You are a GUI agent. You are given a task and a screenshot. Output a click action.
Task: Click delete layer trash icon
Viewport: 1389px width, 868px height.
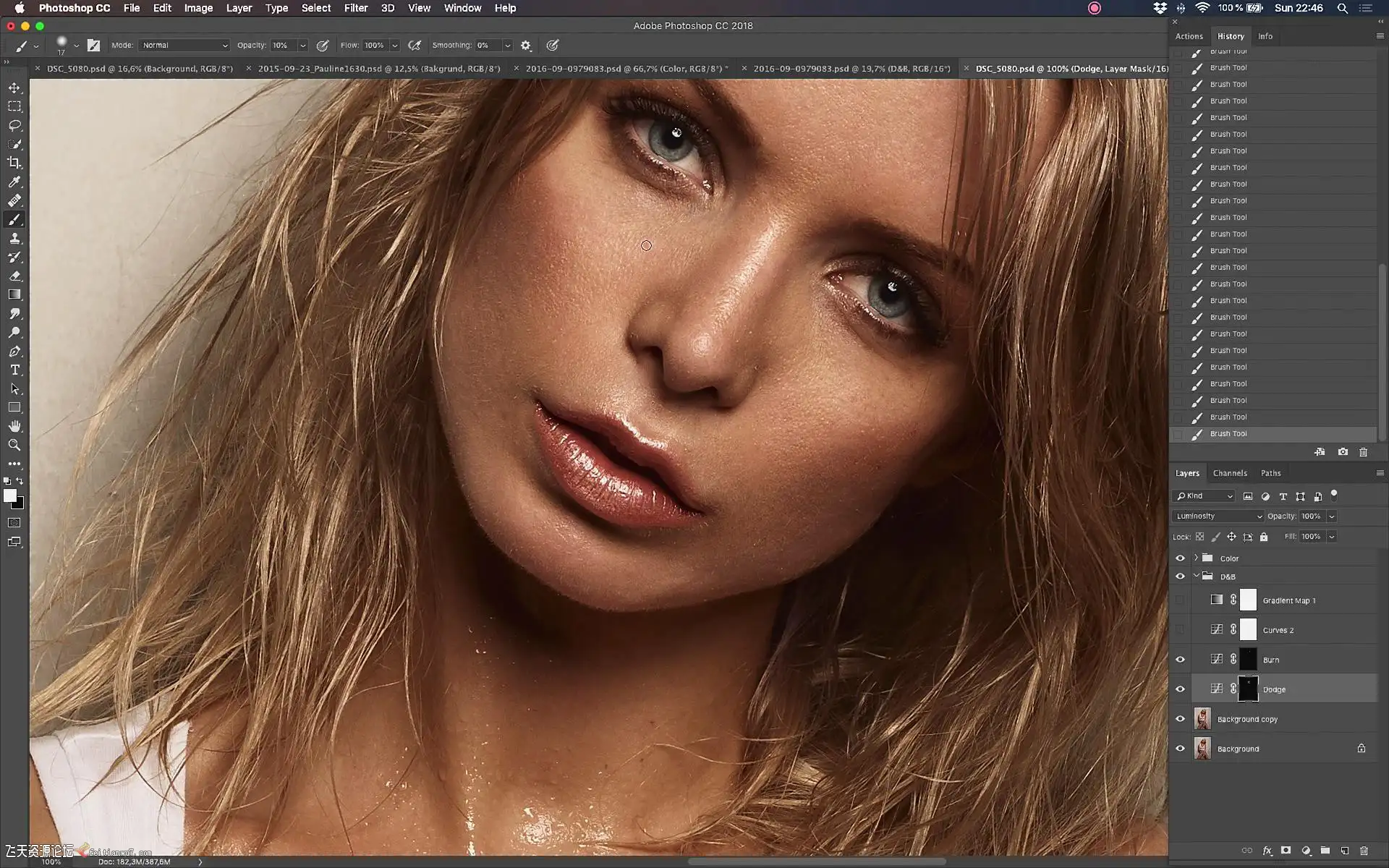1364,851
